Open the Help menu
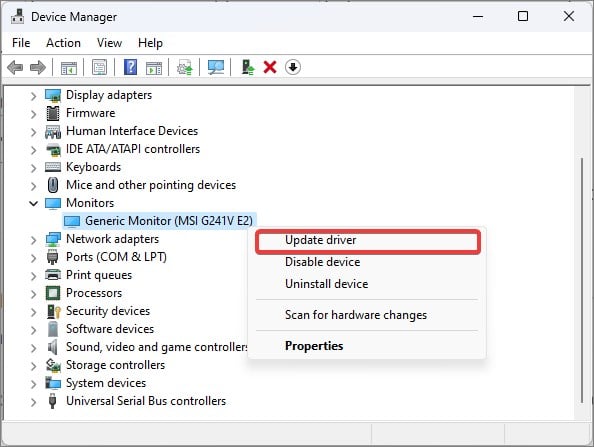The width and height of the screenshot is (594, 447). (150, 43)
